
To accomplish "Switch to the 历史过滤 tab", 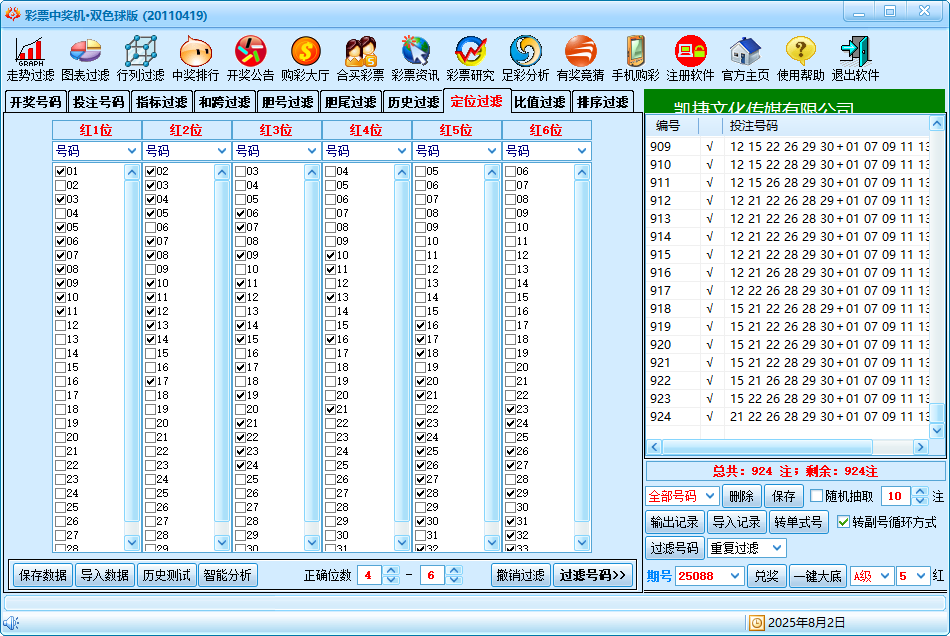I will (412, 102).
